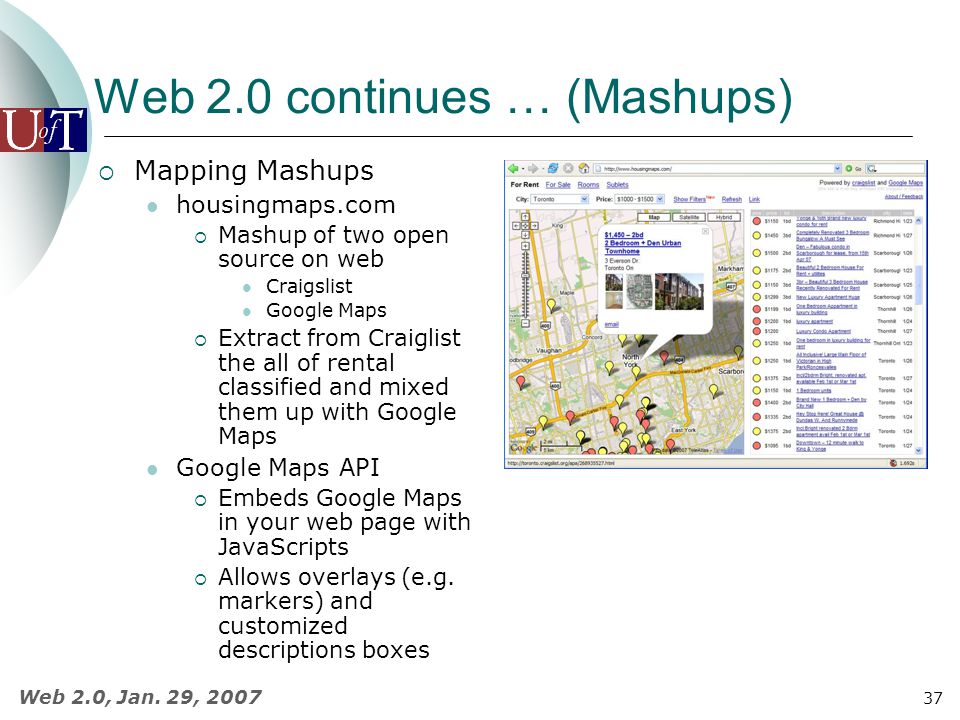The height and width of the screenshot is (720, 960).
Task: Click the U of T logo
Action: 43,130
